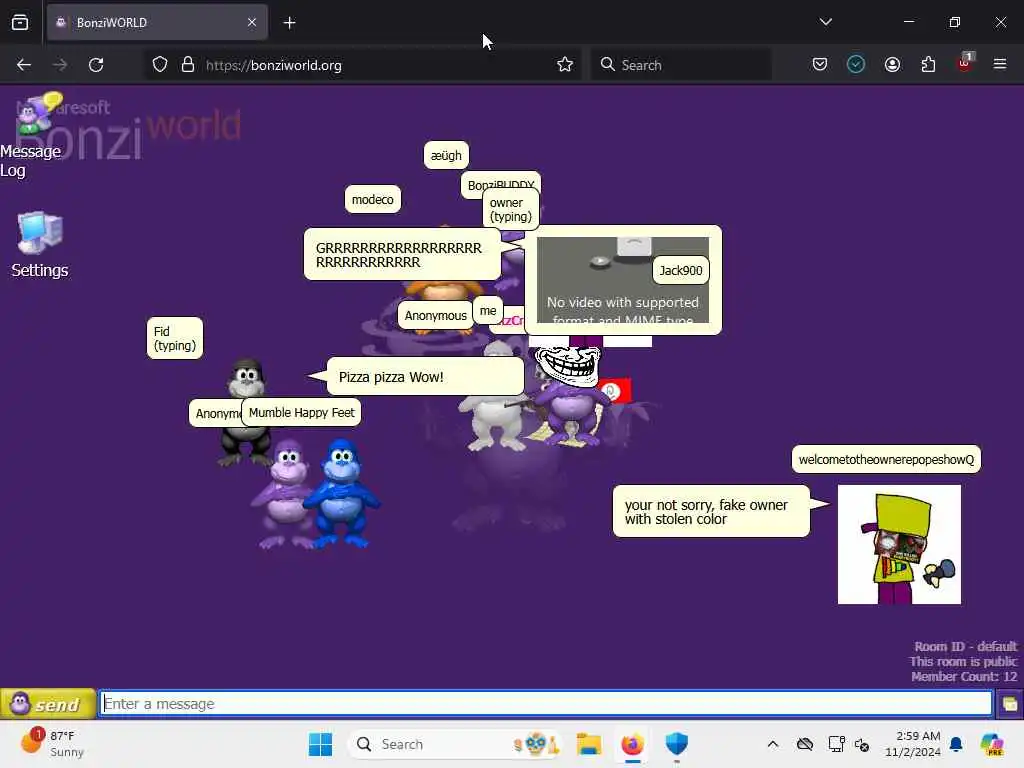
Task: Click the 'owner (typing)' name tag
Action: coord(511,210)
